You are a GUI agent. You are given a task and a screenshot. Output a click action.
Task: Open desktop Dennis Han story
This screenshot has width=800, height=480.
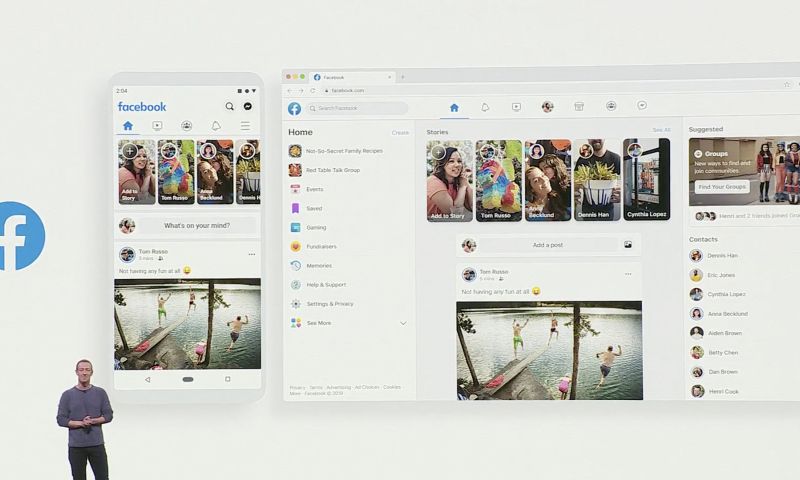point(597,181)
